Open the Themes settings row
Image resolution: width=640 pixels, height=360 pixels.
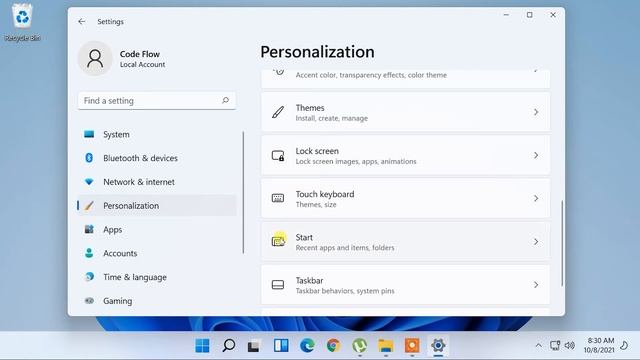[405, 112]
